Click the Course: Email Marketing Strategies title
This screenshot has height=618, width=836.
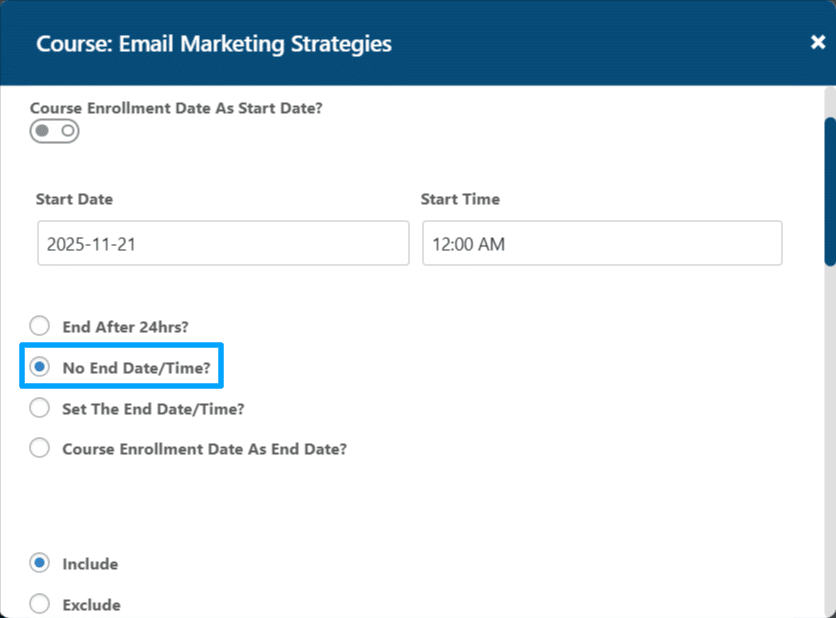tap(214, 44)
